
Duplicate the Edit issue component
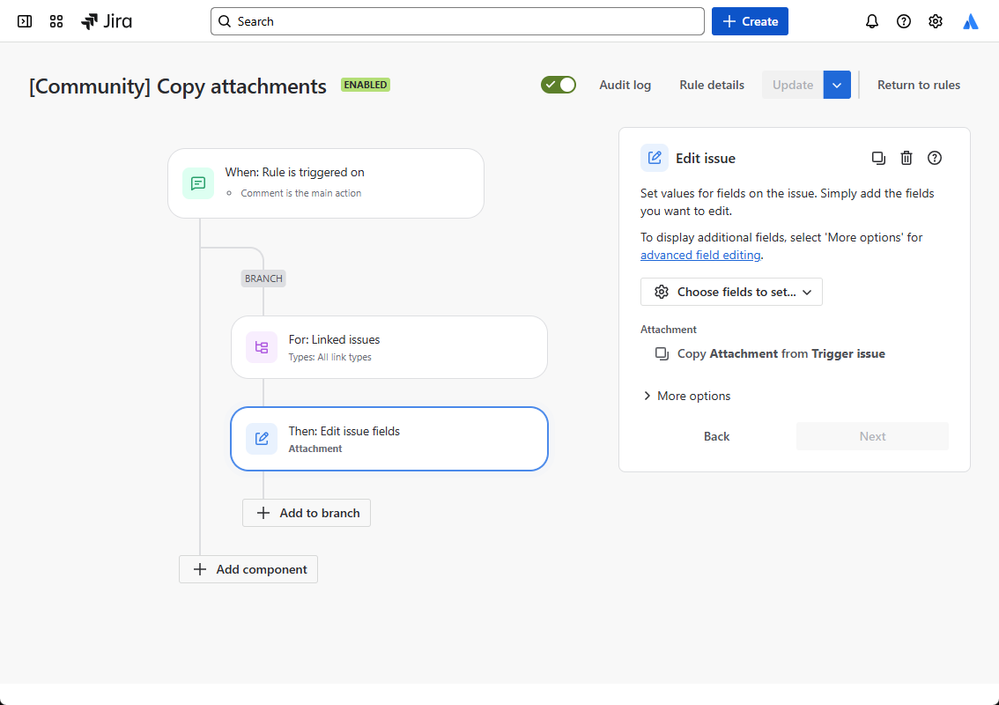(x=878, y=158)
